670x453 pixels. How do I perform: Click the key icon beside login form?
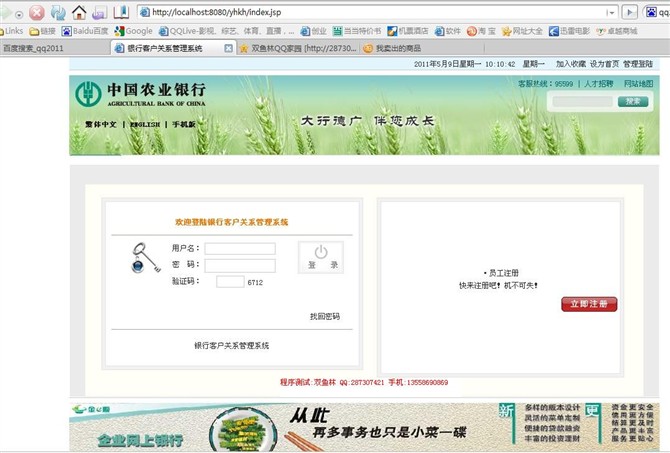[145, 258]
